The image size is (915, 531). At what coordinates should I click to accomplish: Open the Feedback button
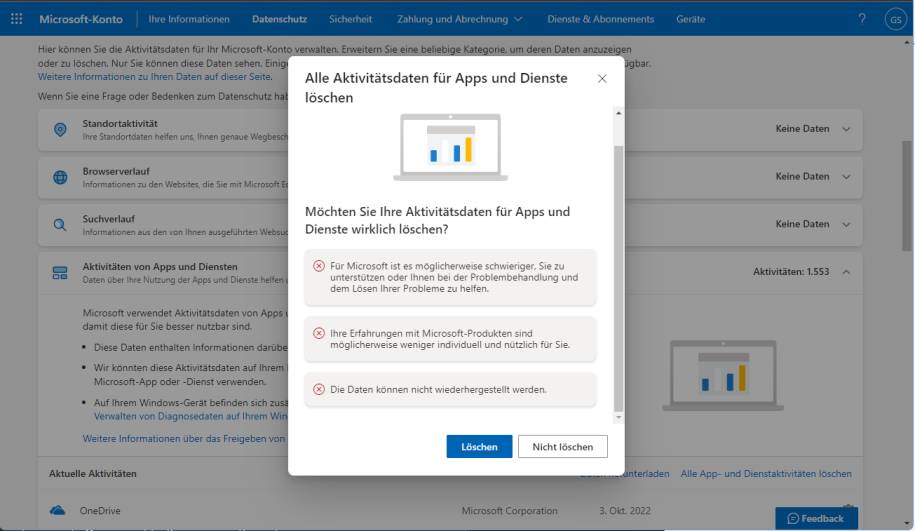pyautogui.click(x=816, y=518)
